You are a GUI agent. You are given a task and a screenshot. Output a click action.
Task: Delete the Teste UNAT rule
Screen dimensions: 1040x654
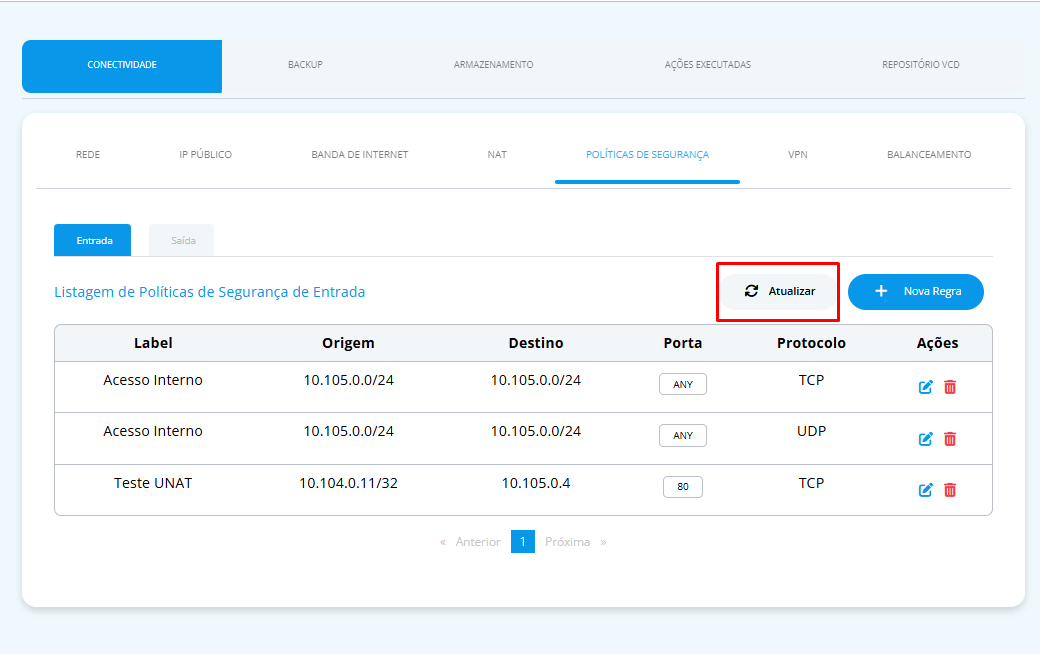(x=950, y=490)
